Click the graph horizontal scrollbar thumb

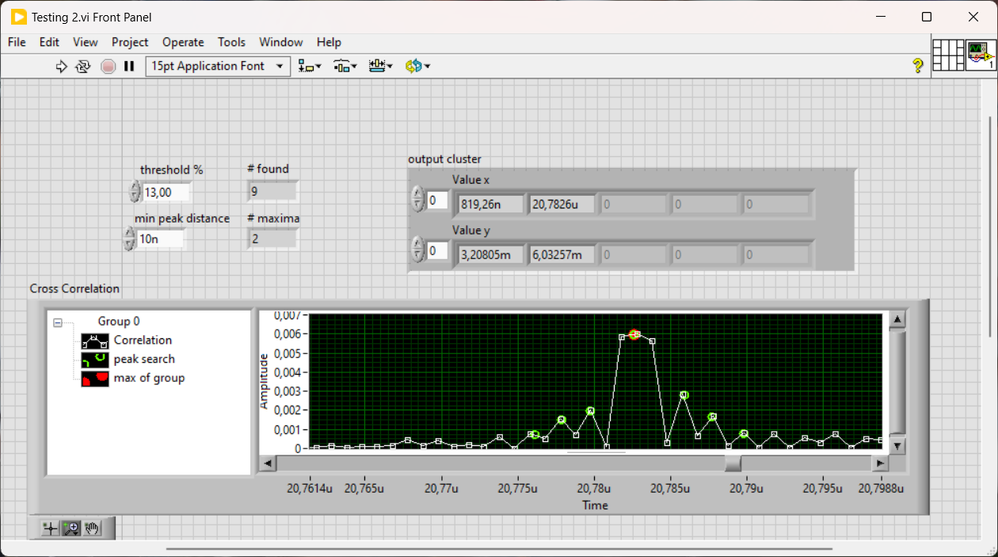pos(733,463)
